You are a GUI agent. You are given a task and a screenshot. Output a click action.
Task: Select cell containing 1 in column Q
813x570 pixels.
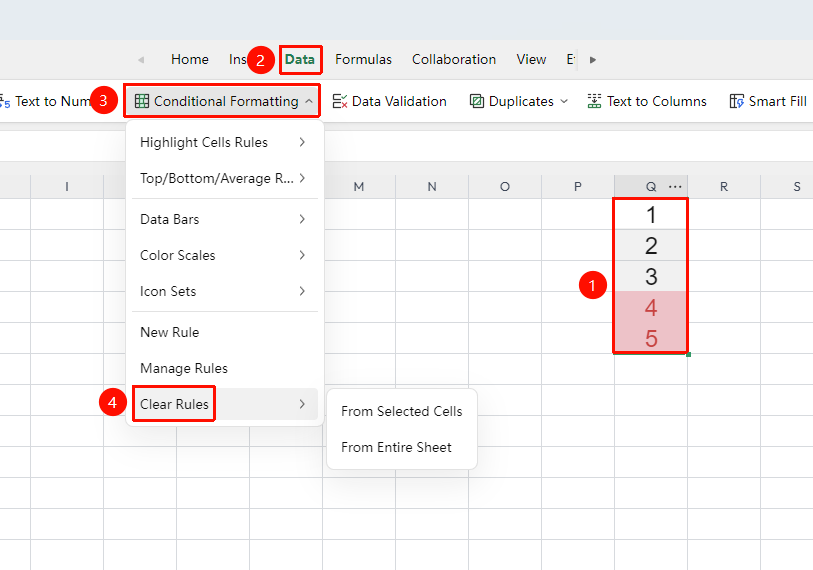pos(651,214)
